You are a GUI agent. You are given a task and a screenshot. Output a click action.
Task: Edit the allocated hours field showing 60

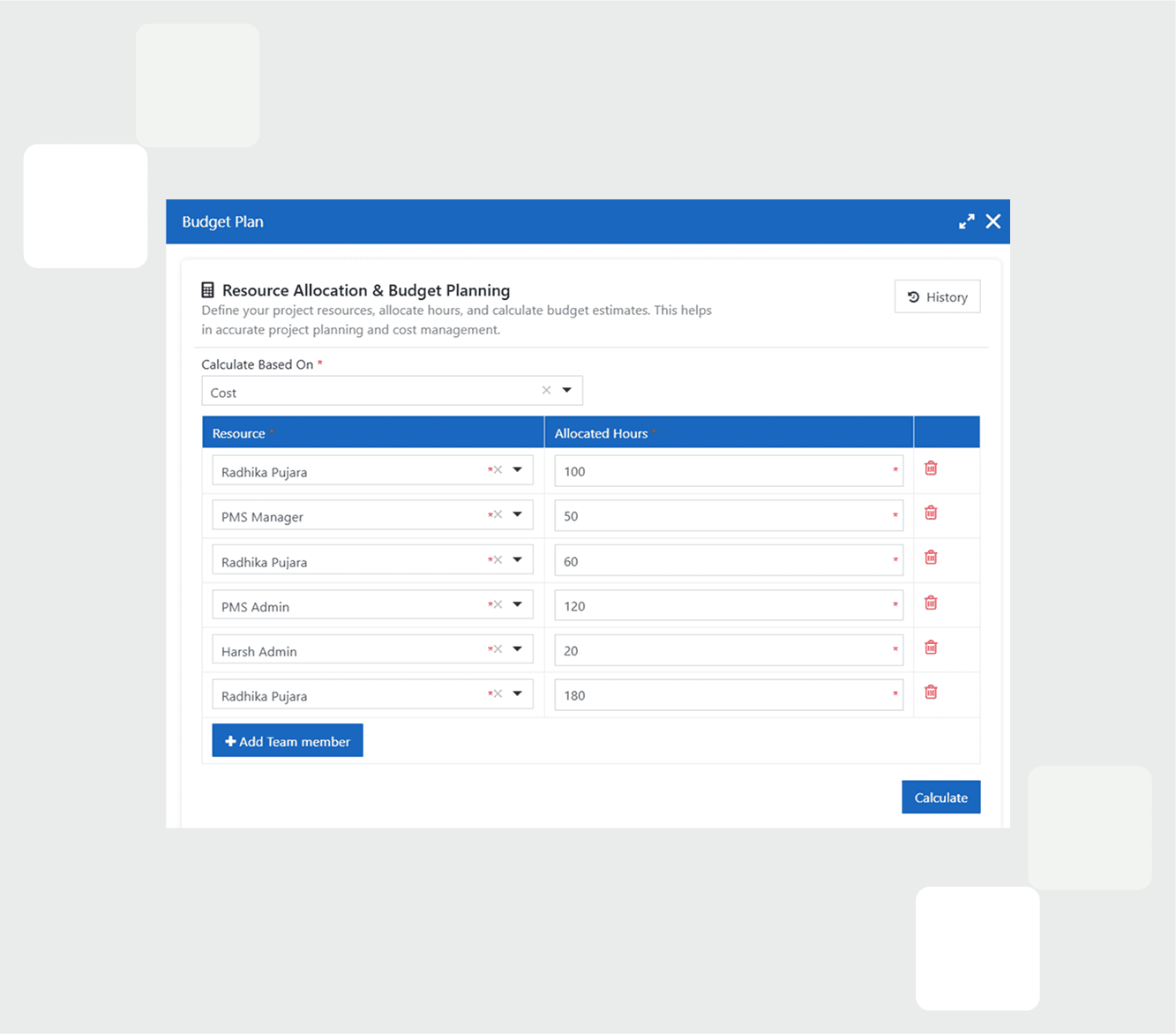(x=729, y=561)
